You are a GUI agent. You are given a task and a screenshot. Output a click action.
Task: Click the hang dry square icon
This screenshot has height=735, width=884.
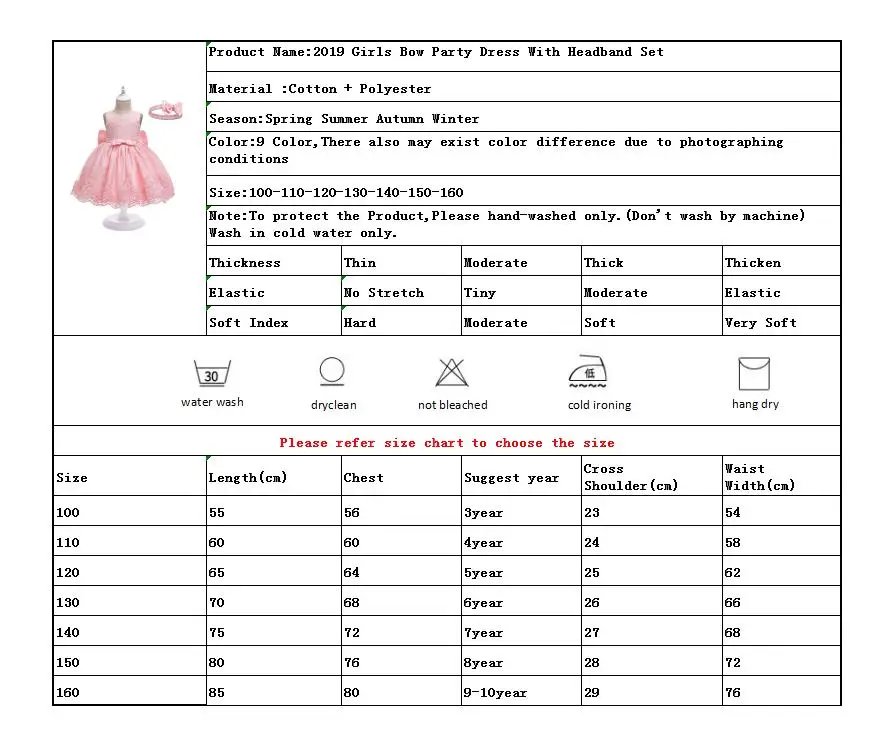pos(754,373)
